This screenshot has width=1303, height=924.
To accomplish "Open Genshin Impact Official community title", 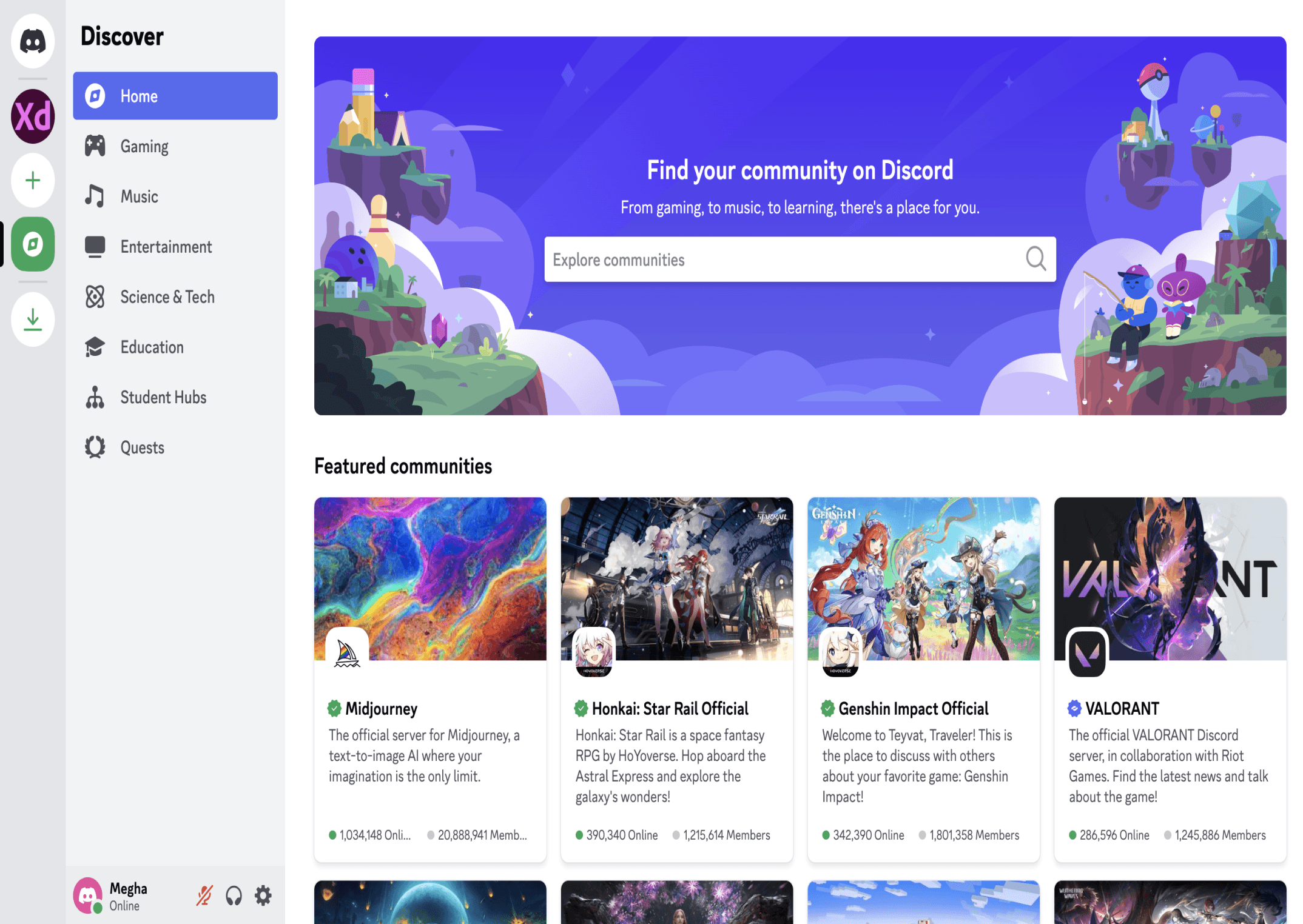I will [x=913, y=708].
